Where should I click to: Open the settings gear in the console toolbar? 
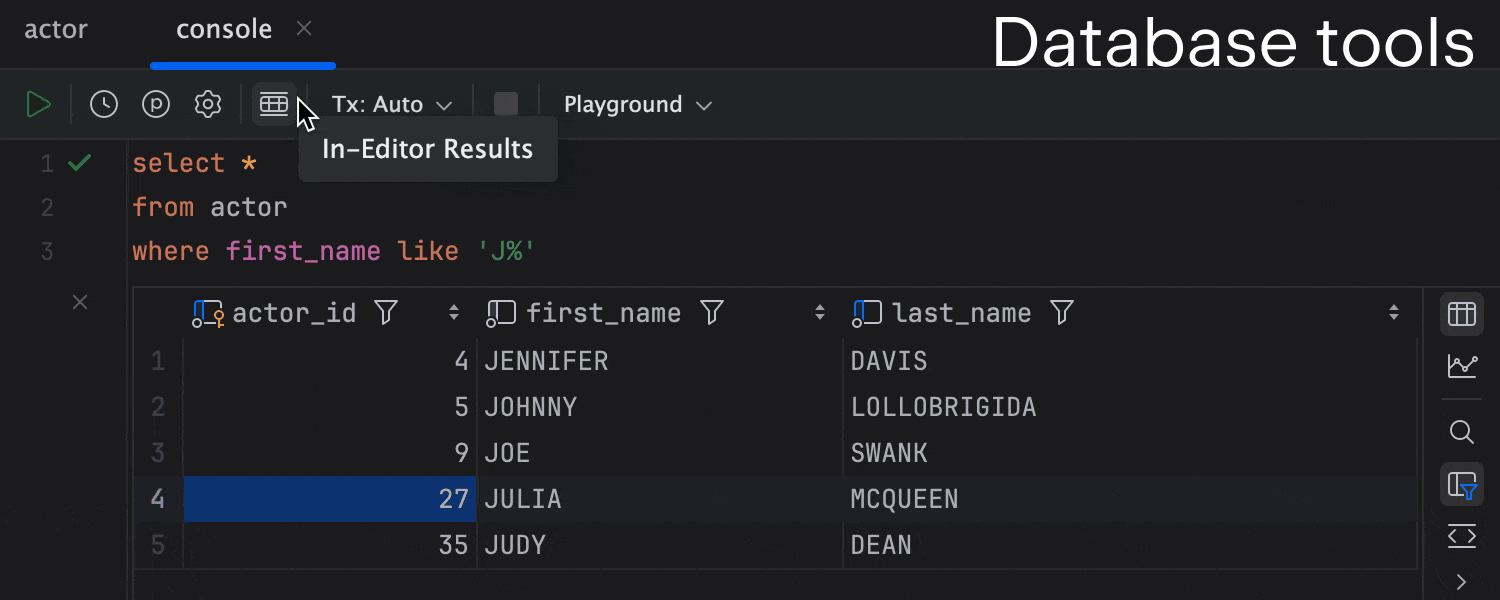pos(208,104)
